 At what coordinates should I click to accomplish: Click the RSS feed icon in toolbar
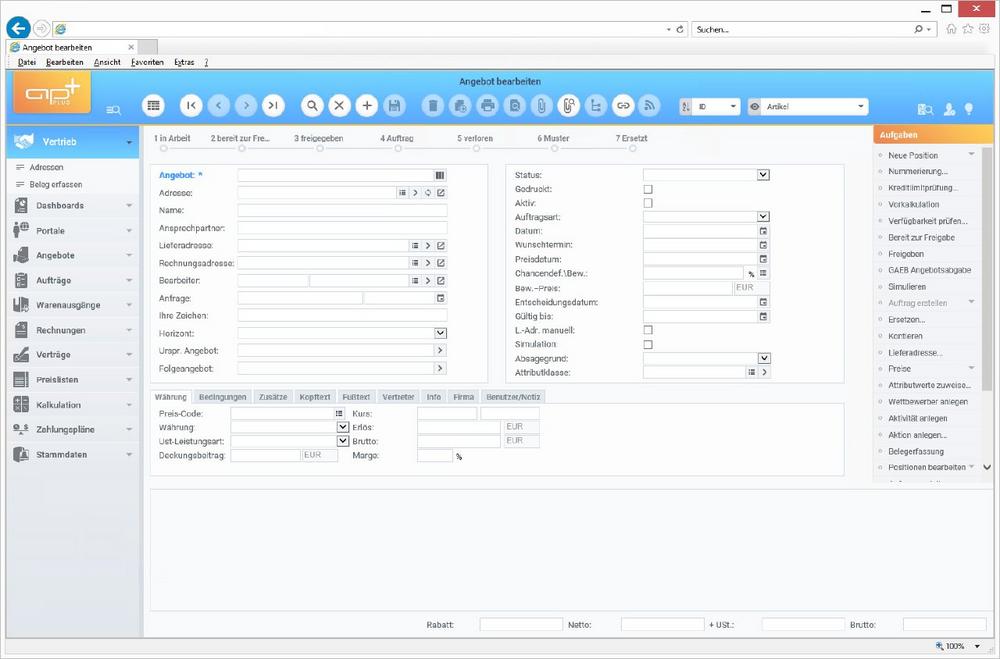pyautogui.click(x=650, y=106)
